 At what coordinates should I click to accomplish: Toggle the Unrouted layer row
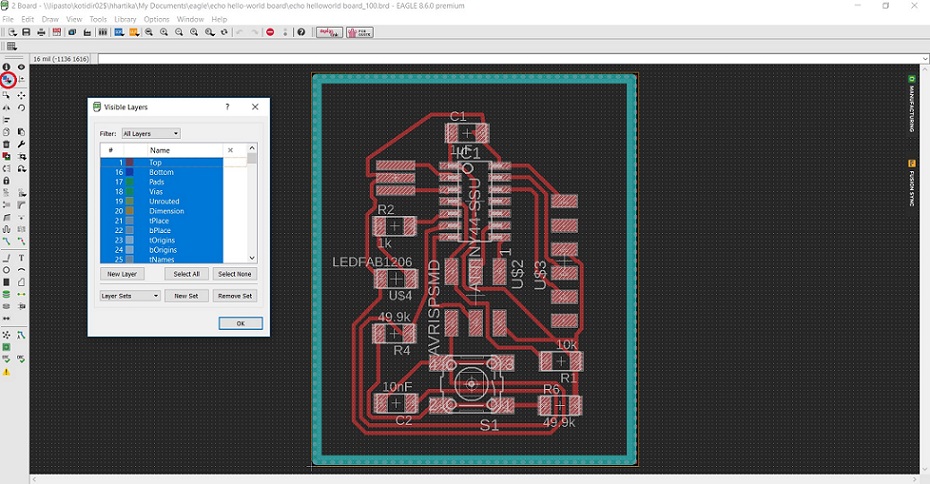[161, 201]
